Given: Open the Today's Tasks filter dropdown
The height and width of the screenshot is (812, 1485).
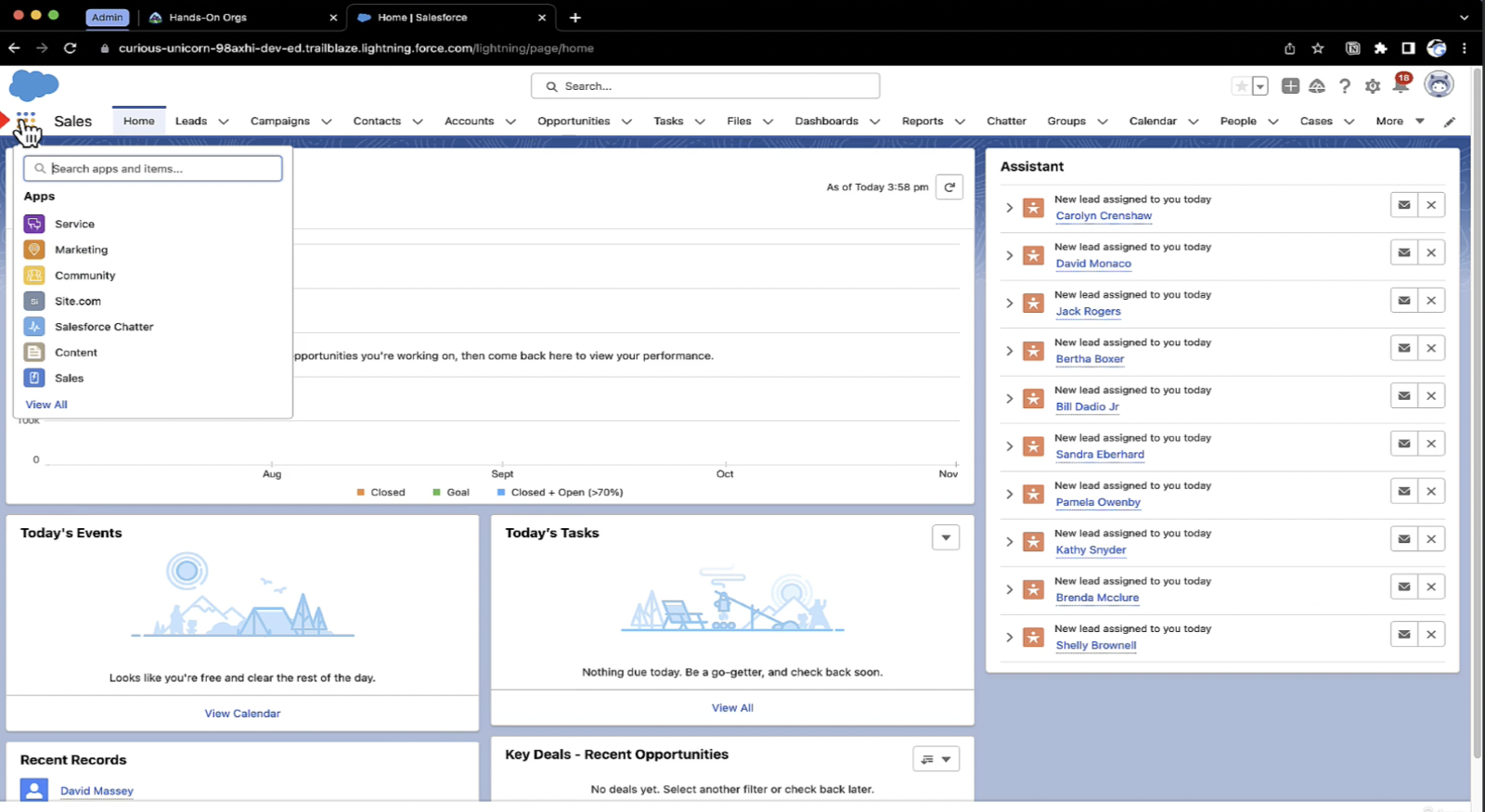Looking at the screenshot, I should click(946, 537).
